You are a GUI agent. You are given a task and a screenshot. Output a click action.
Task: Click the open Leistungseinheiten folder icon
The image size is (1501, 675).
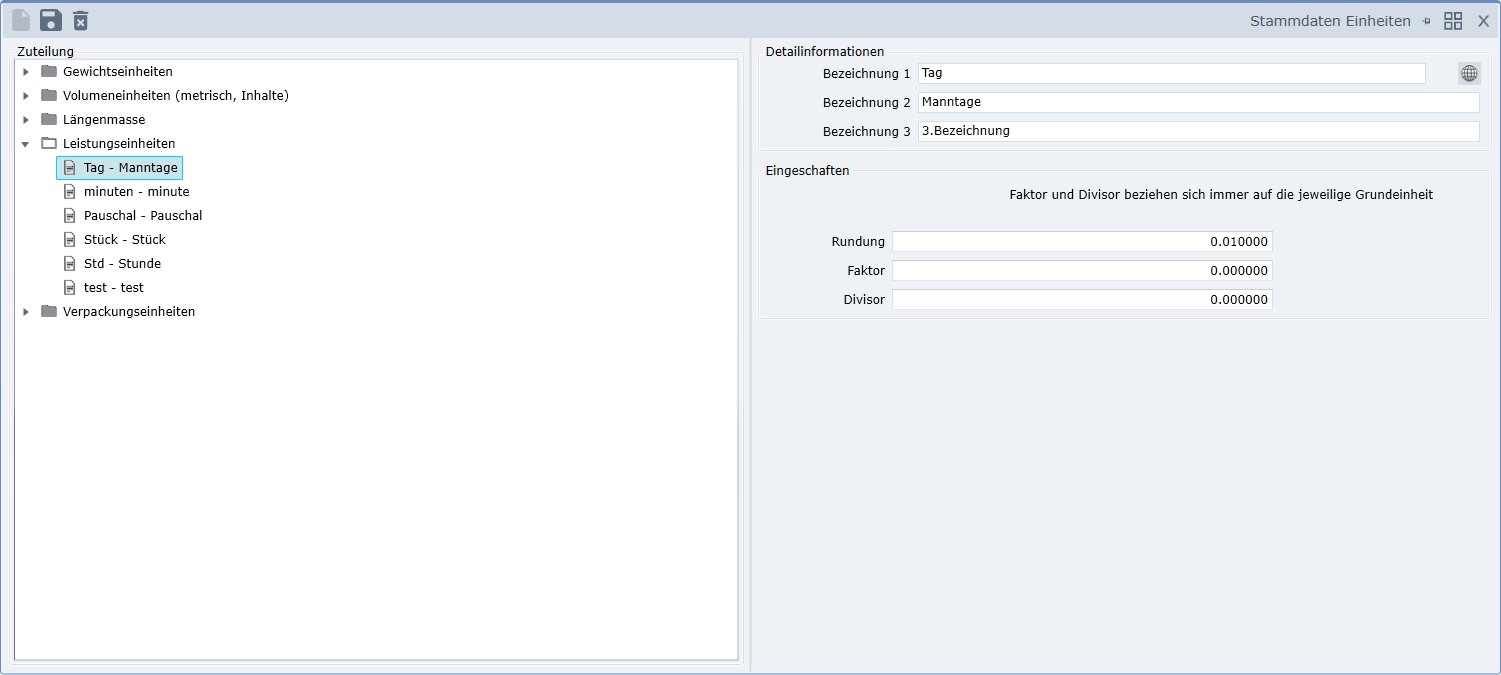click(49, 143)
